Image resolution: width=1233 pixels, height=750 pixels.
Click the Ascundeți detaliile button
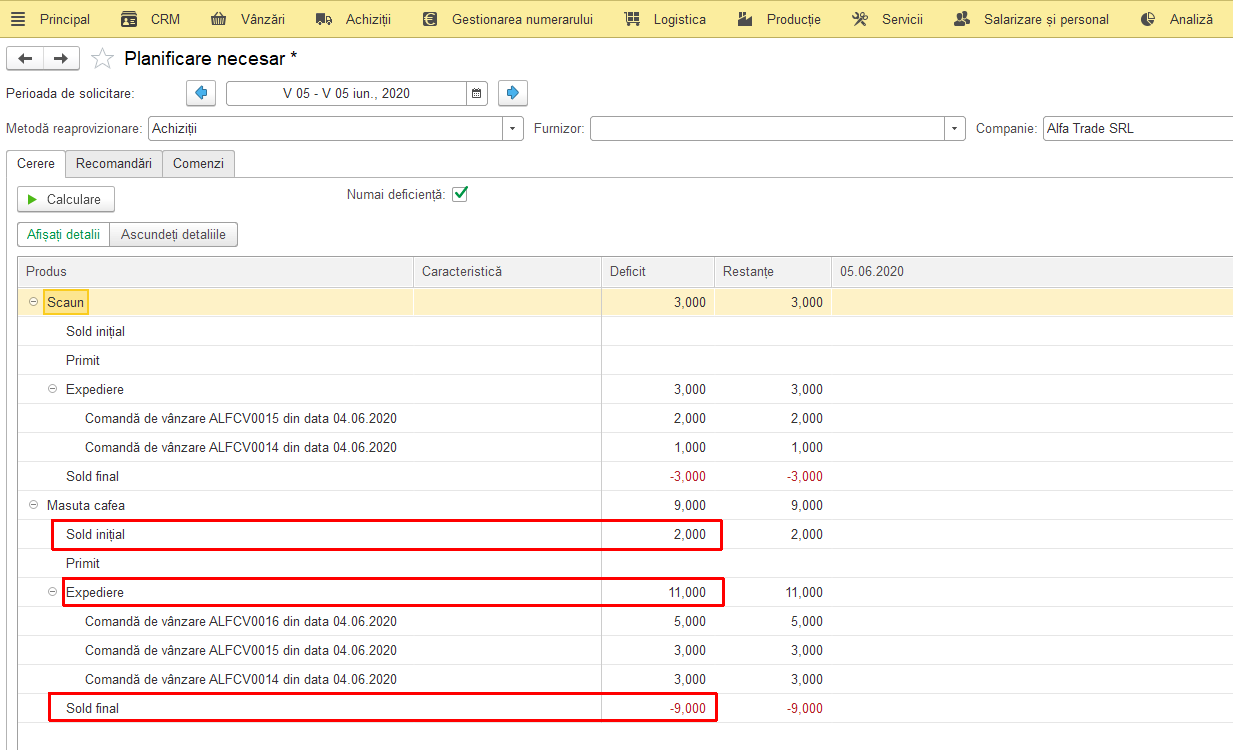click(174, 235)
